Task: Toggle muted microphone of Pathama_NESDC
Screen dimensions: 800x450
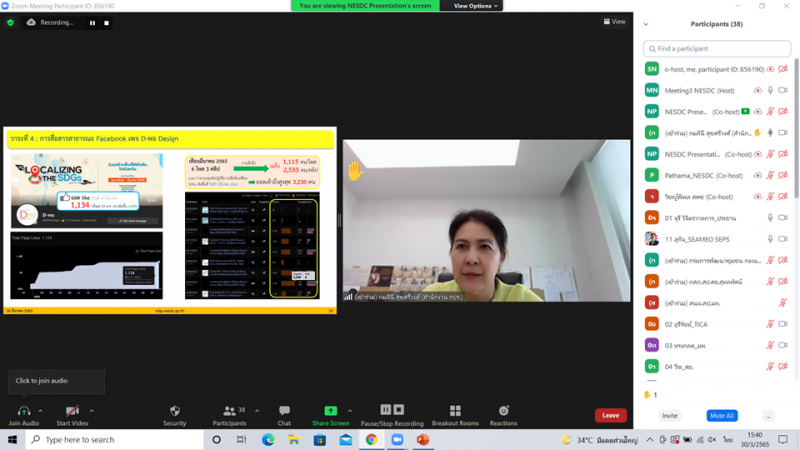Action: [770, 176]
